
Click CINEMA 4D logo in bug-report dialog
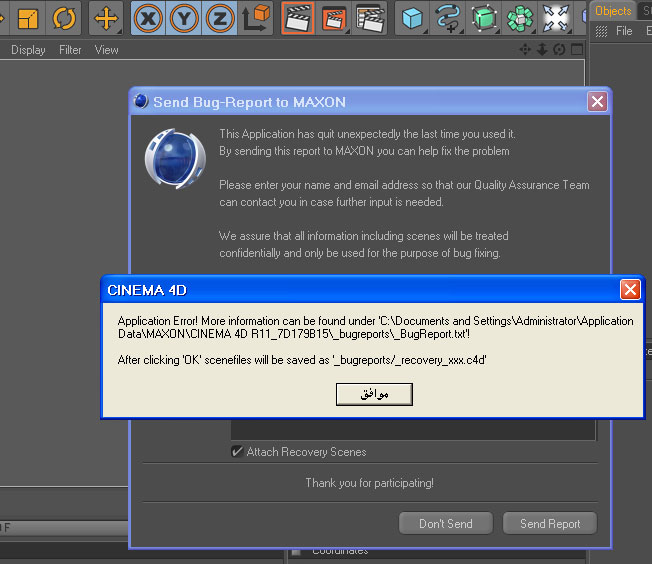[x=175, y=158]
